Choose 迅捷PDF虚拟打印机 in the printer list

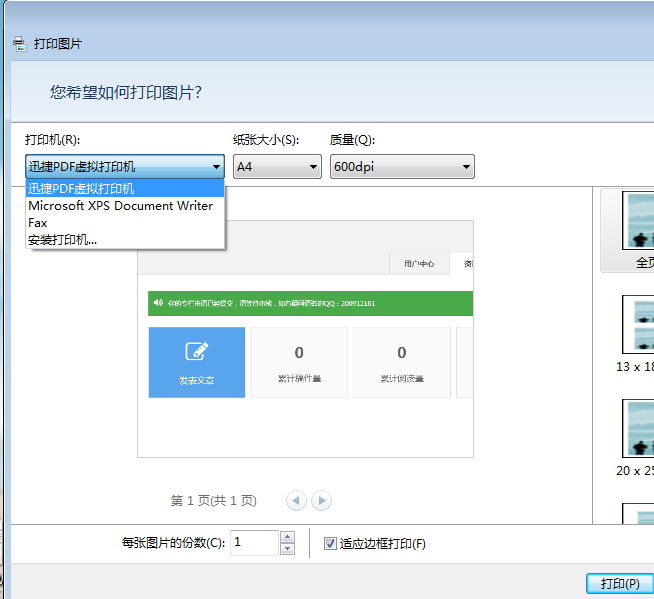(125, 189)
